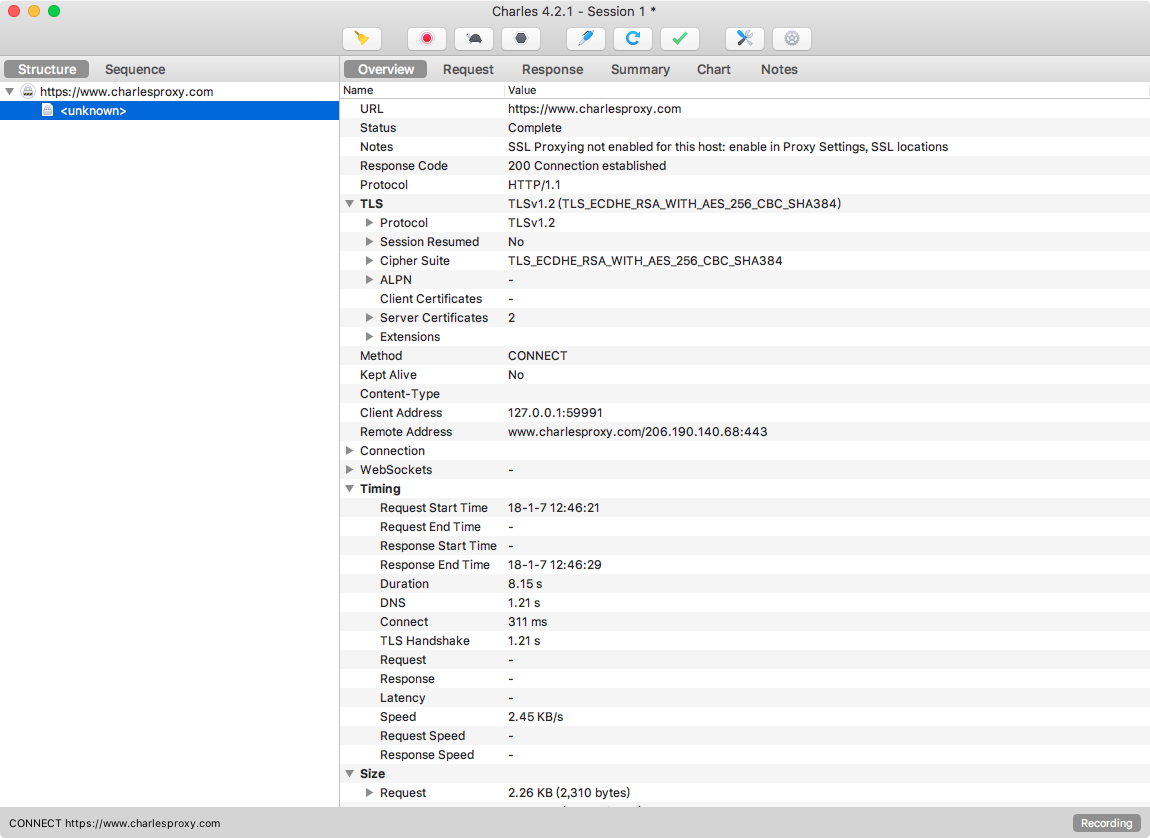Repeat the request with the refresh icon
This screenshot has height=838, width=1150.
(x=633, y=39)
